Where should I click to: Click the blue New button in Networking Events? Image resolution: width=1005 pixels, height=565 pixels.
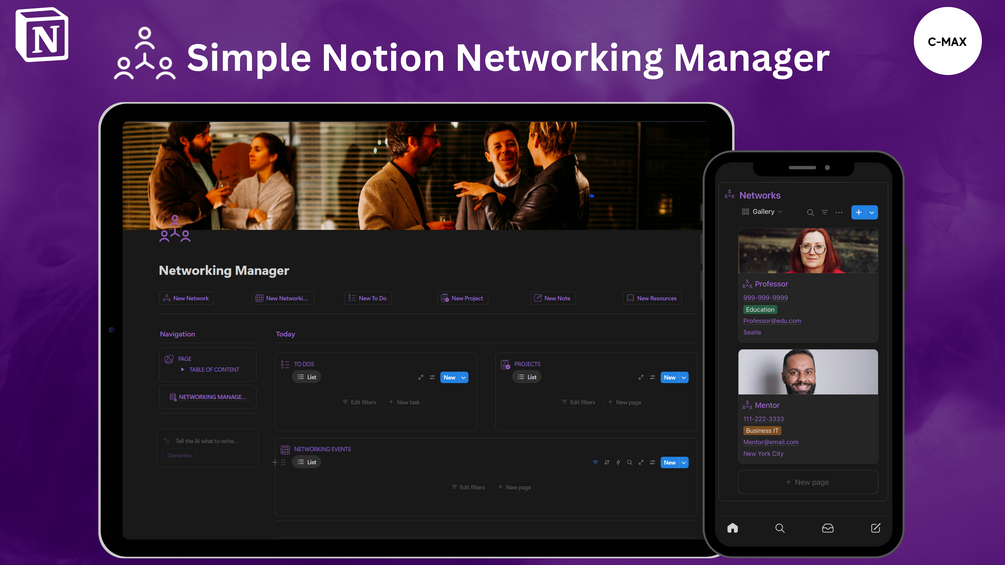pyautogui.click(x=670, y=463)
